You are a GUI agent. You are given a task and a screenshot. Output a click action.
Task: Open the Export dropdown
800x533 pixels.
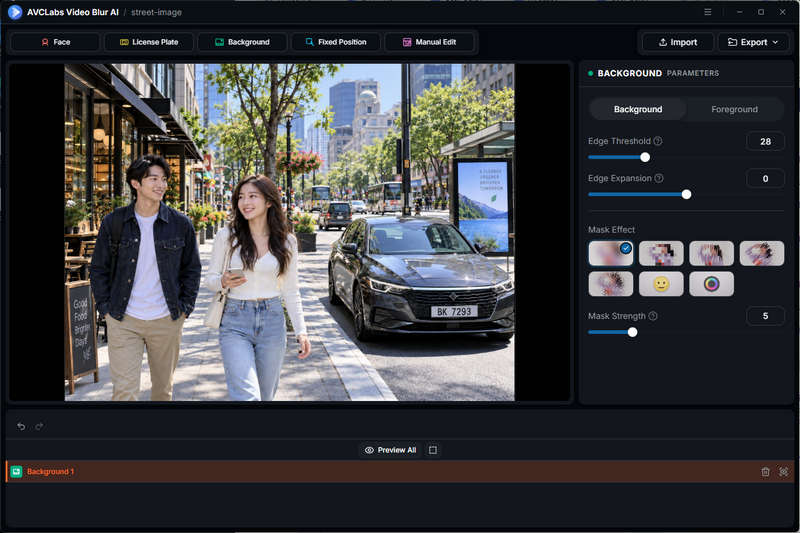pos(753,42)
